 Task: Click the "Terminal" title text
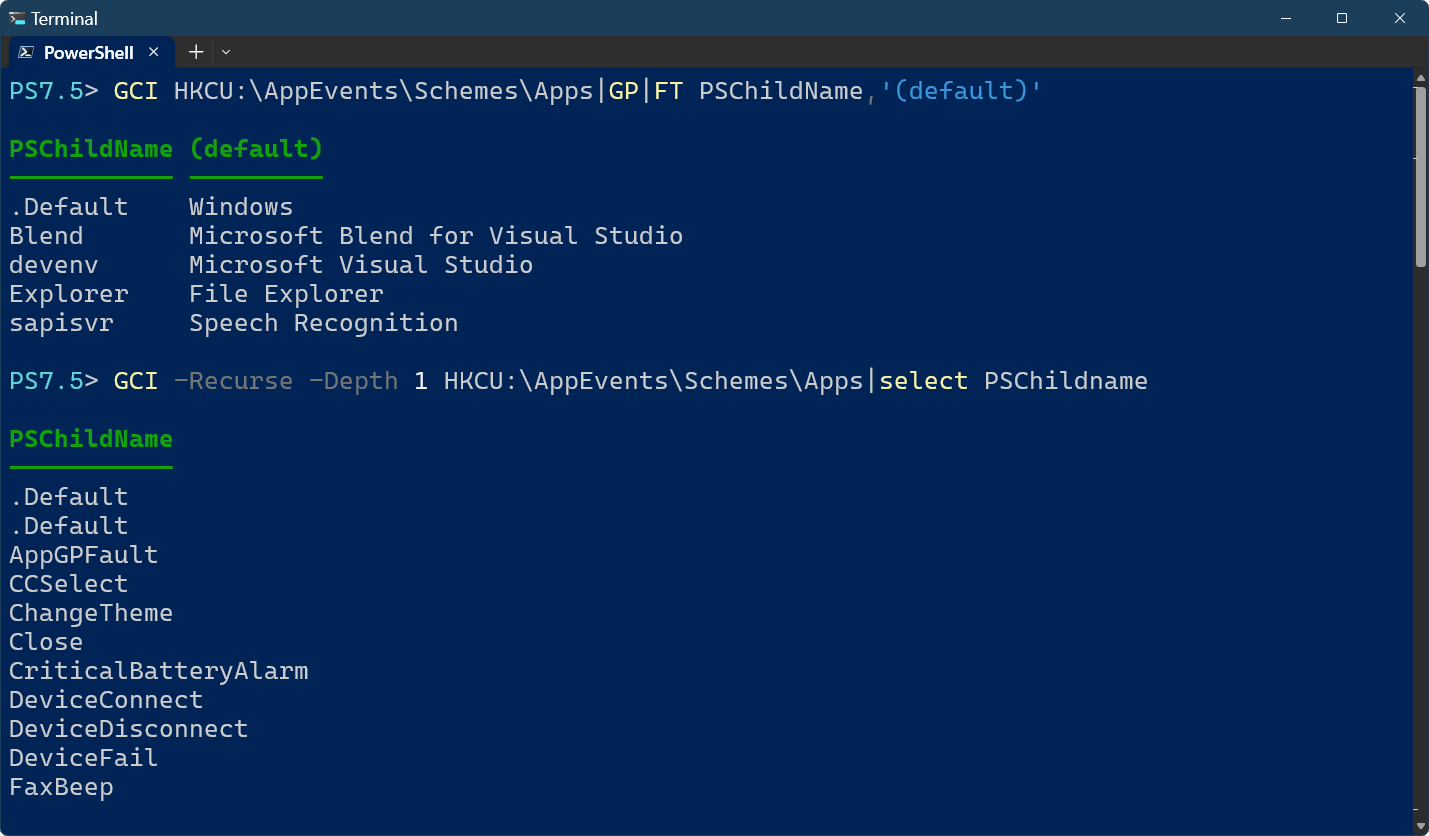pyautogui.click(x=65, y=18)
